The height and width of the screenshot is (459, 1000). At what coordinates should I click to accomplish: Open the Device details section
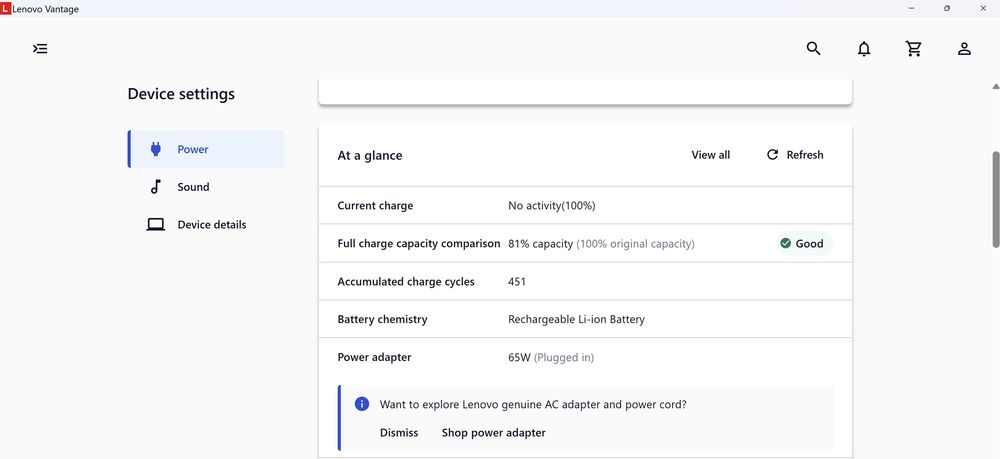click(212, 225)
